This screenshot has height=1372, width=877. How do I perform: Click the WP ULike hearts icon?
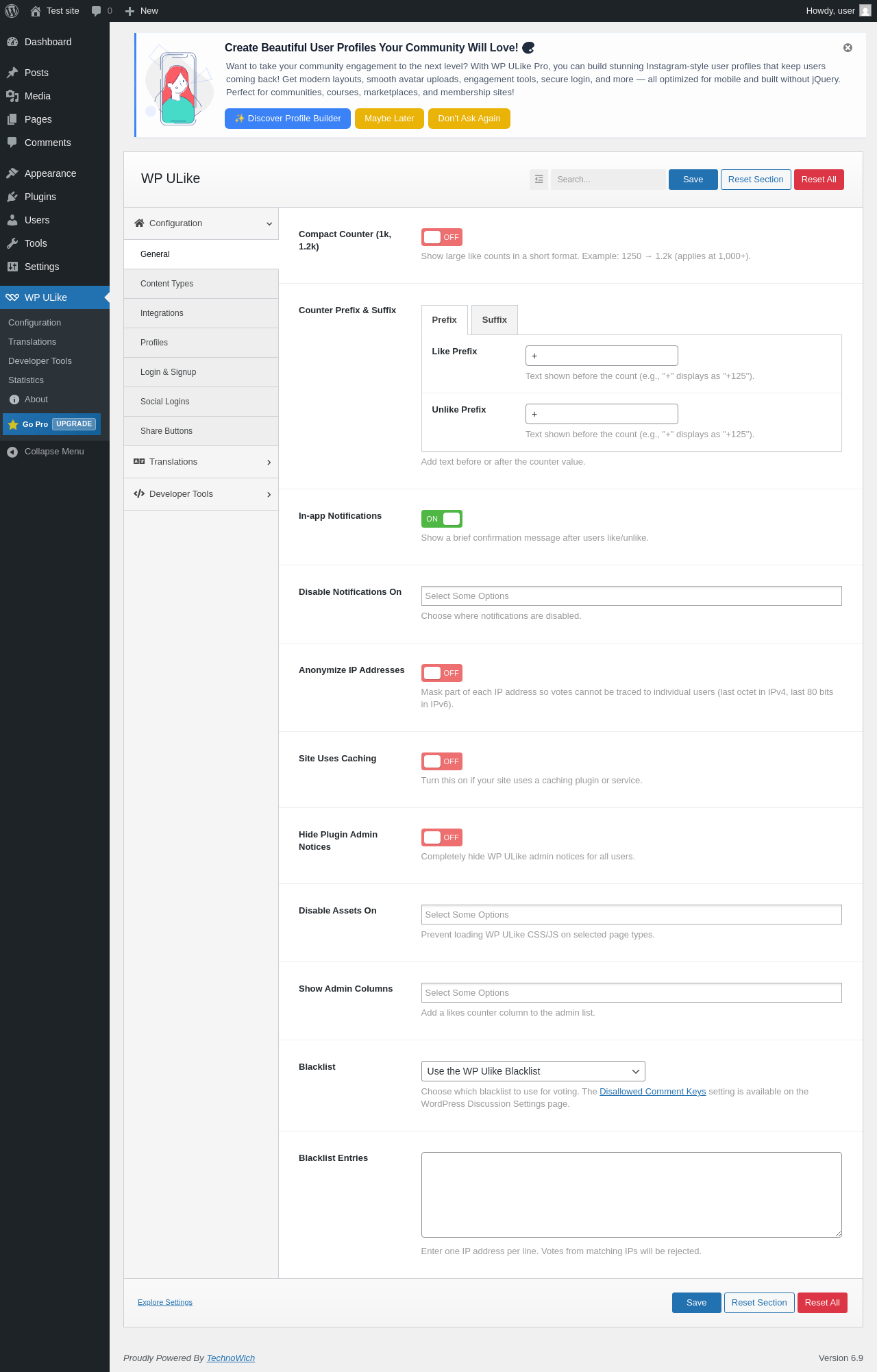[12, 297]
